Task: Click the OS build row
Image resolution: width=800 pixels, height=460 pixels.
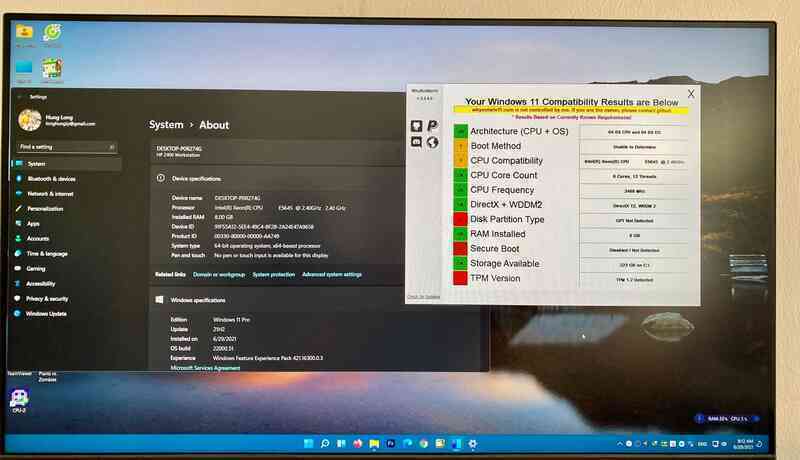Action: click(202, 348)
